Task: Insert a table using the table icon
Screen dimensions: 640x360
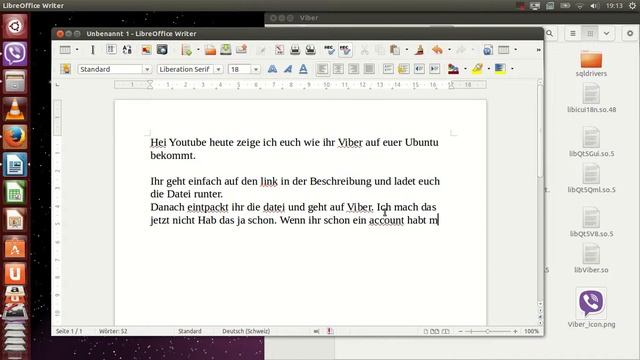Action: point(65,50)
